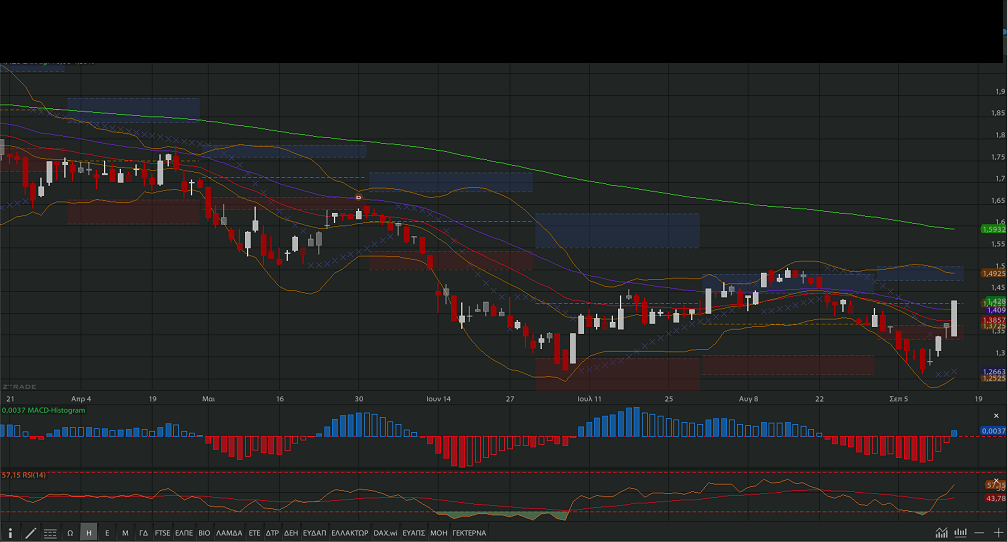Viewport: 1007px width, 542px height.
Task: Select the orange marker on moving average
Action: pyautogui.click(x=358, y=197)
